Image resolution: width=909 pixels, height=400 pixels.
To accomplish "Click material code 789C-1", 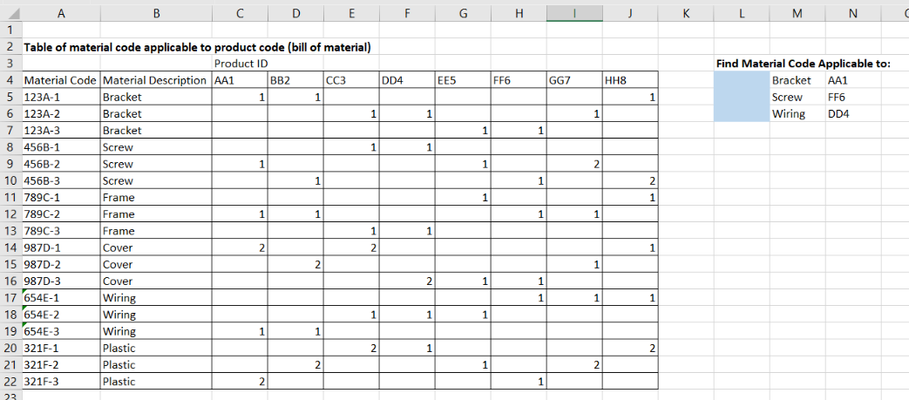I will coord(61,198).
